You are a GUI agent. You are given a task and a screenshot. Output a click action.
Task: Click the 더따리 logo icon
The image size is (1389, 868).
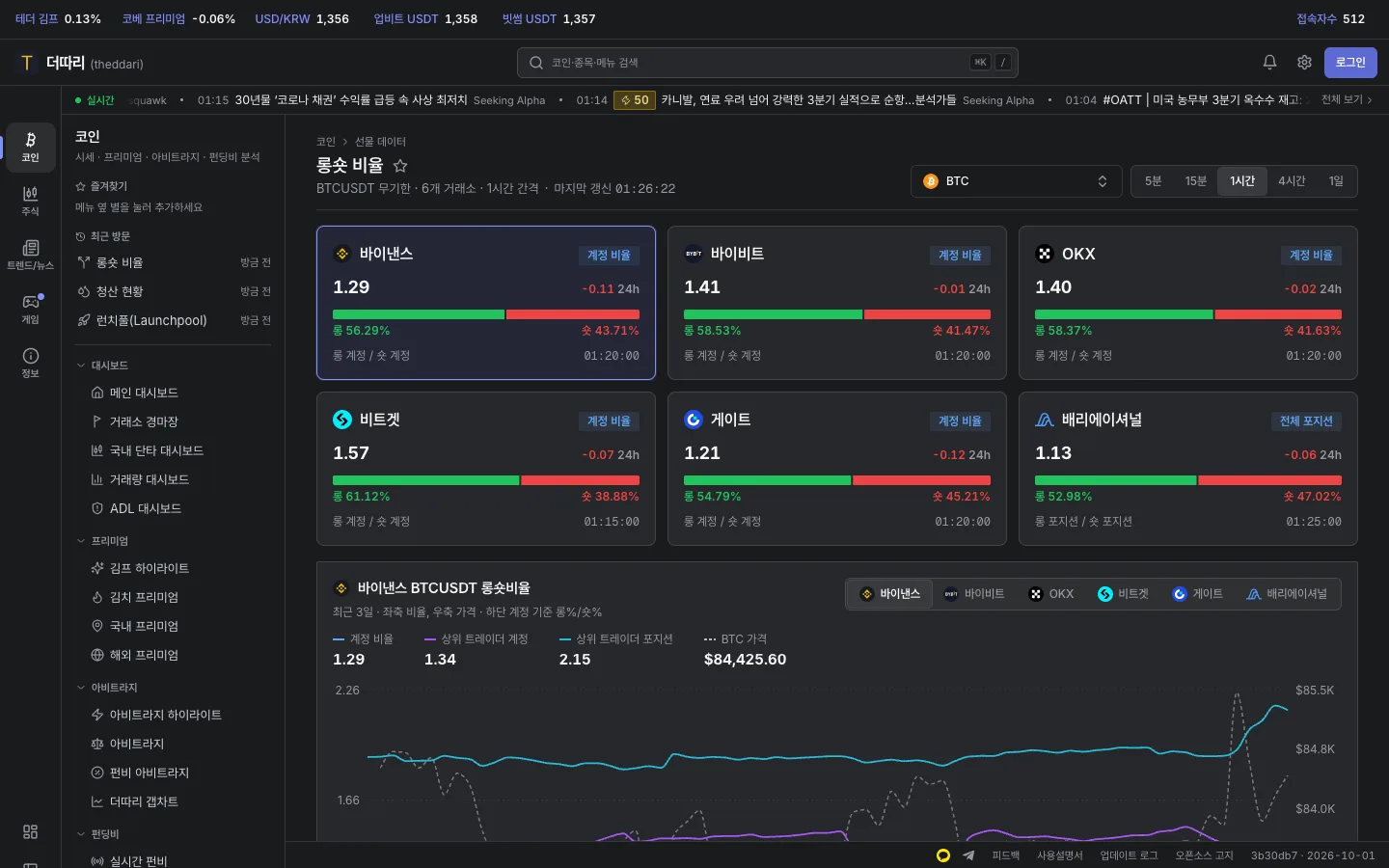tap(27, 63)
